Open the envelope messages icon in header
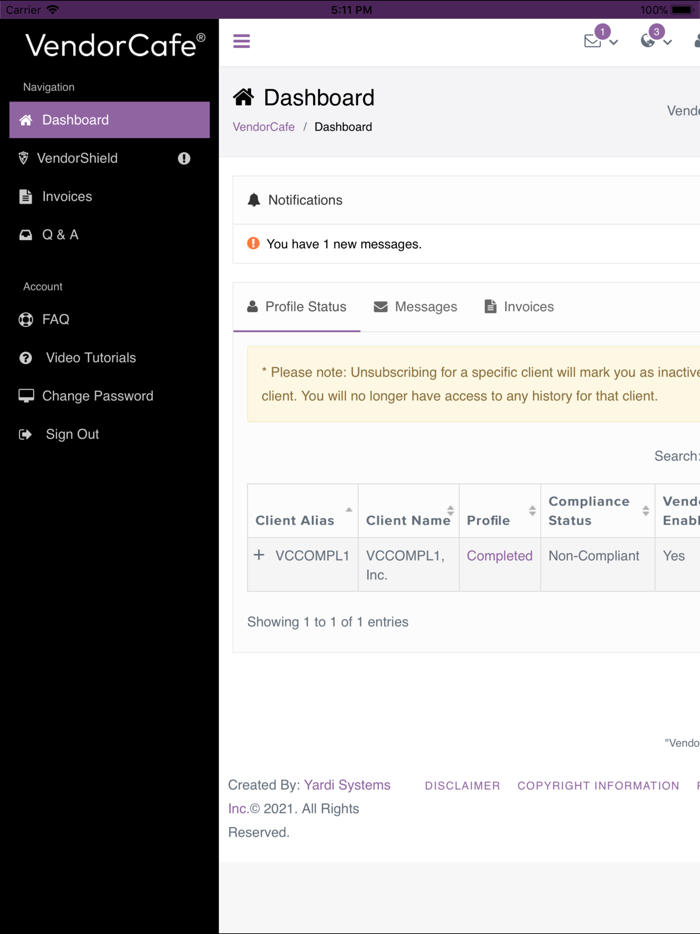The width and height of the screenshot is (700, 934). 592,41
